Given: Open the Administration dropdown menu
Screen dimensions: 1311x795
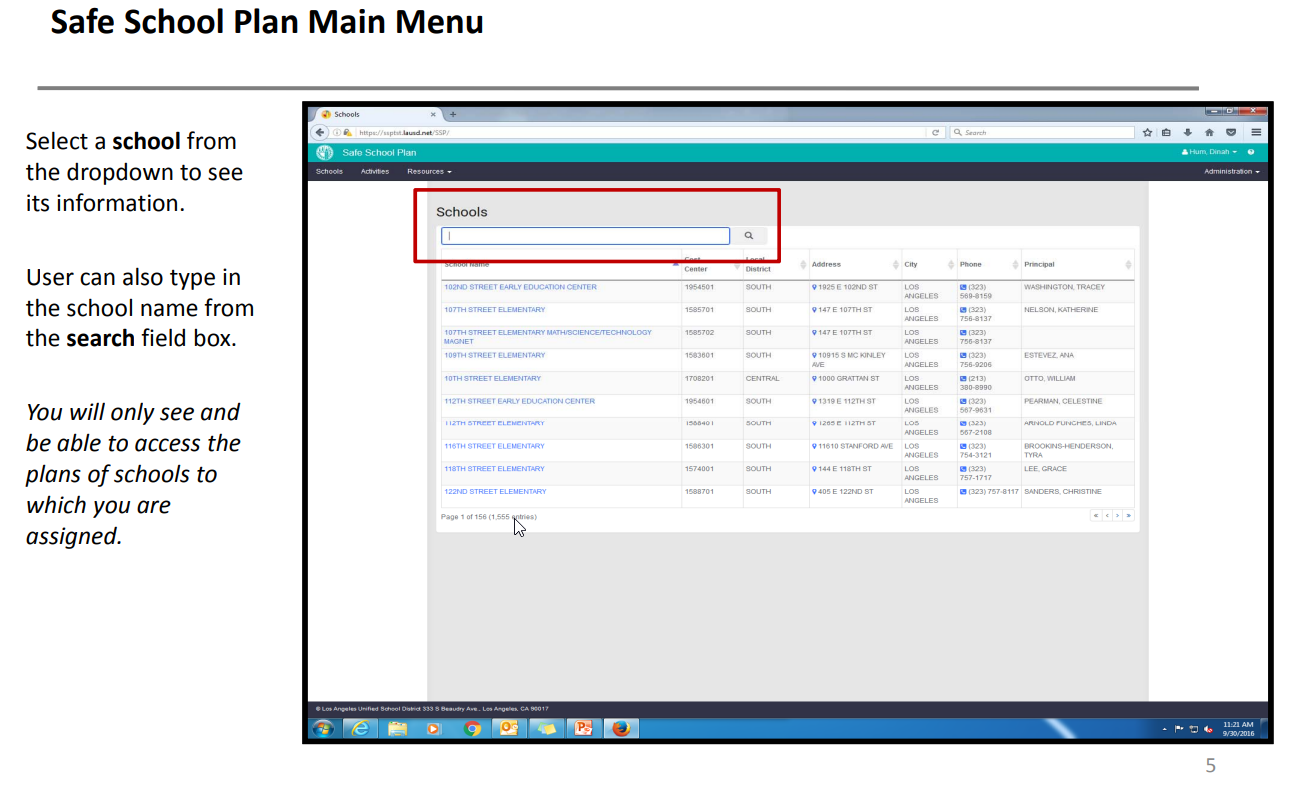Looking at the screenshot, I should pyautogui.click(x=1231, y=172).
